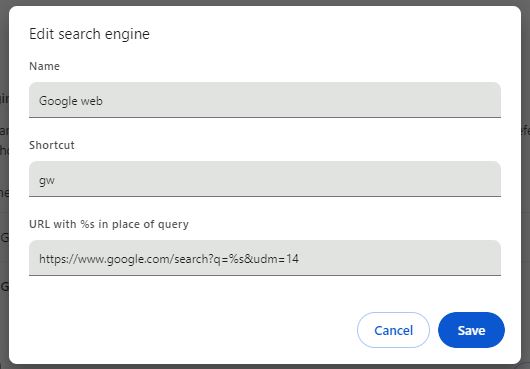Place cursor on the word web in Name

(x=92, y=101)
